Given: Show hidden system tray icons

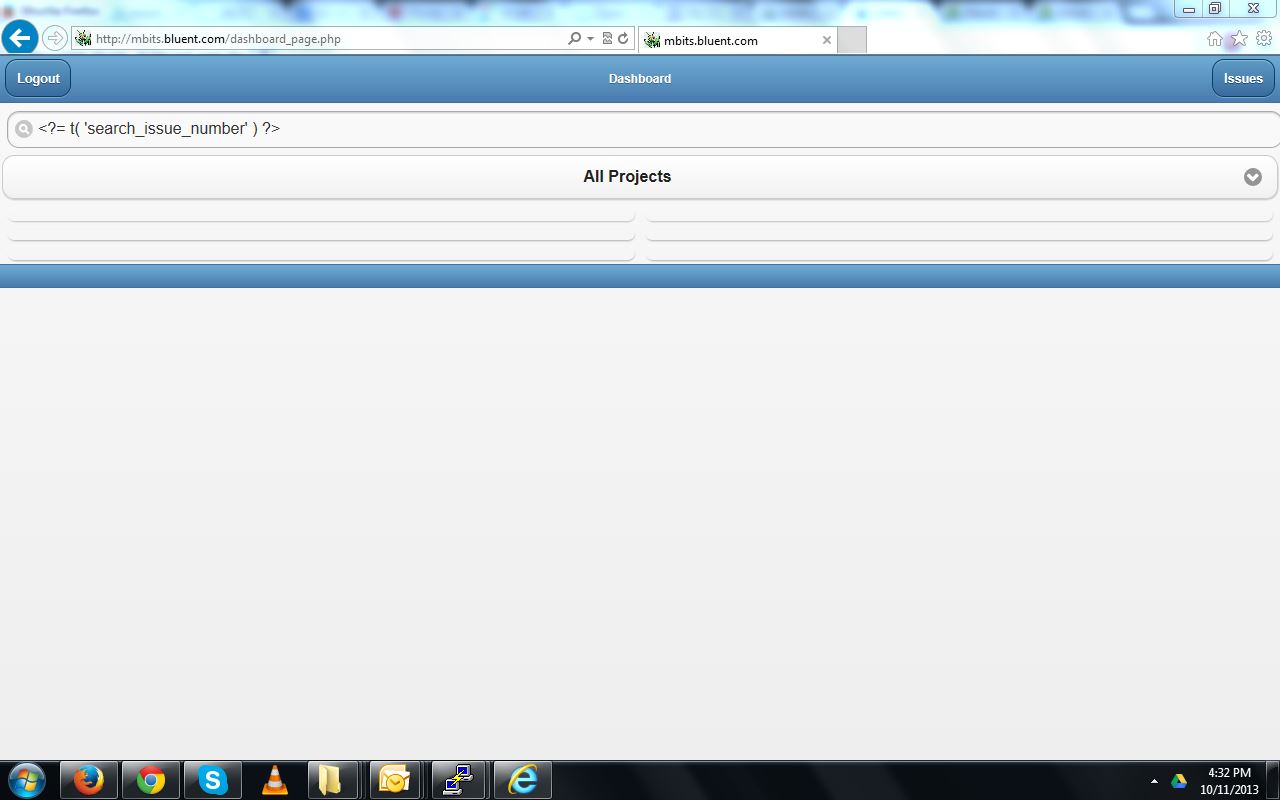Looking at the screenshot, I should [1154, 780].
